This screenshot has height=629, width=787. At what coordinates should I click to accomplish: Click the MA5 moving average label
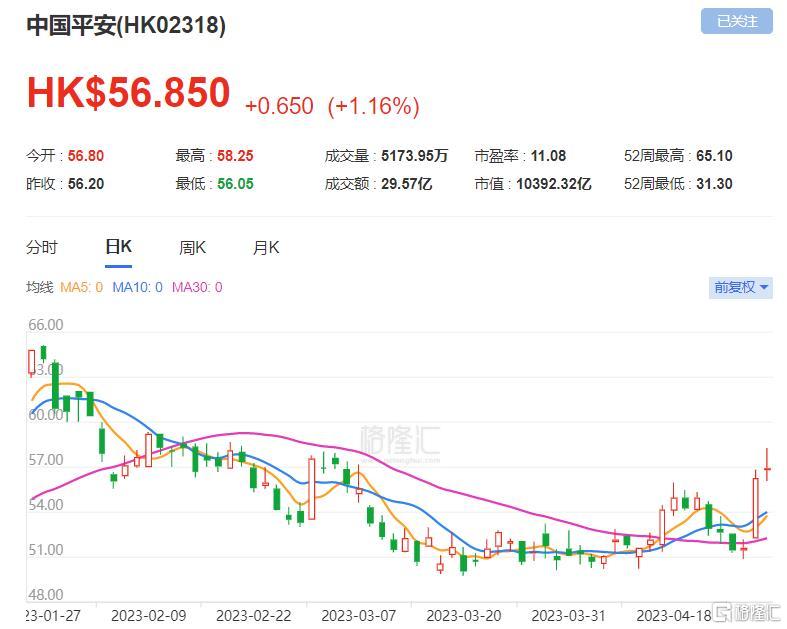click(x=81, y=287)
